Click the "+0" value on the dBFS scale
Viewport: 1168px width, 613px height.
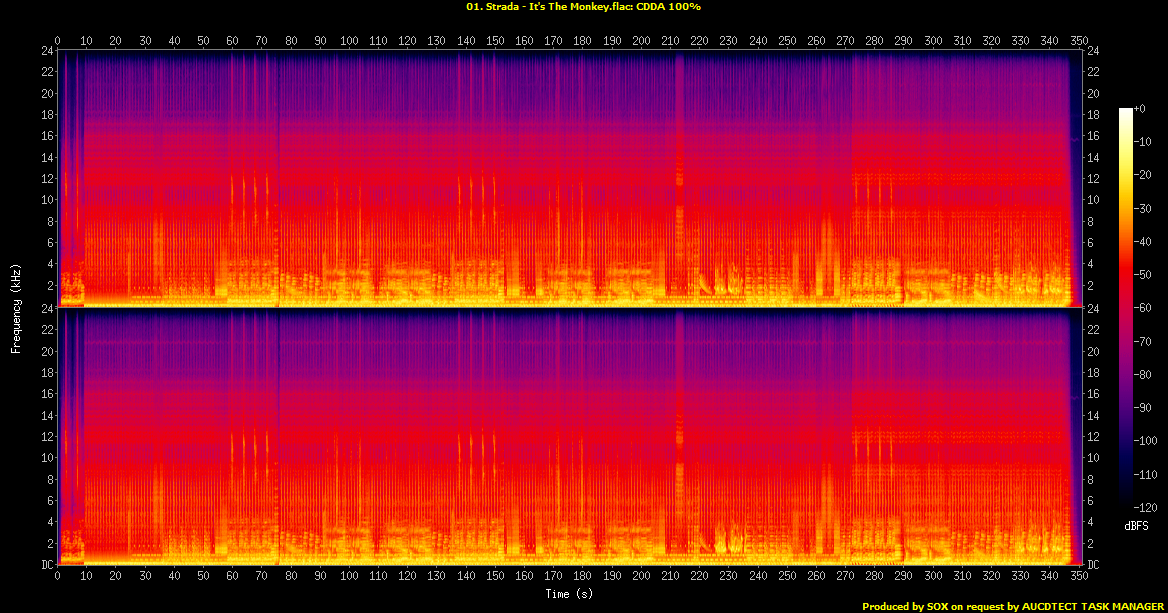(1140, 109)
